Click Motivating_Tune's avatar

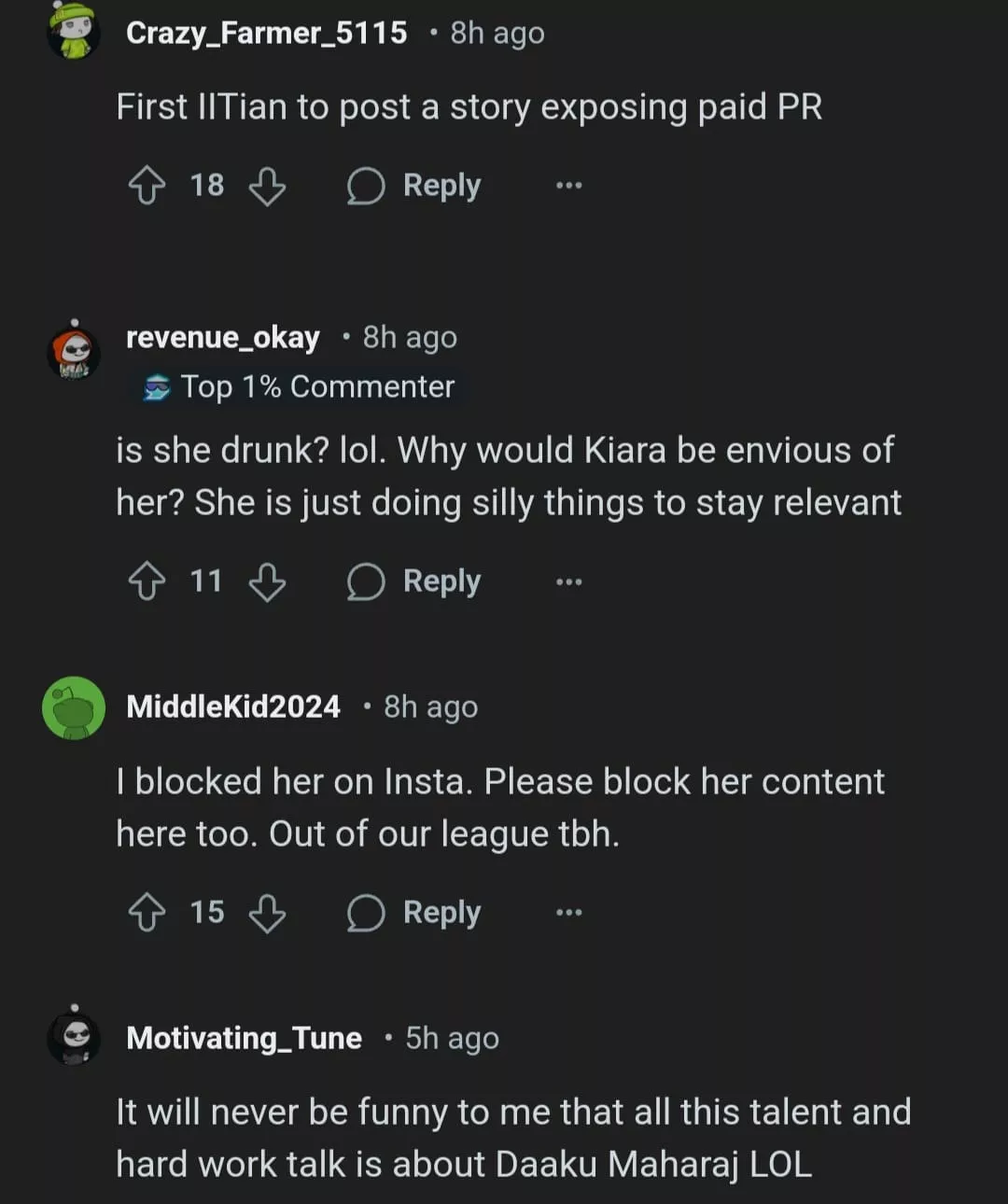[x=74, y=1035]
